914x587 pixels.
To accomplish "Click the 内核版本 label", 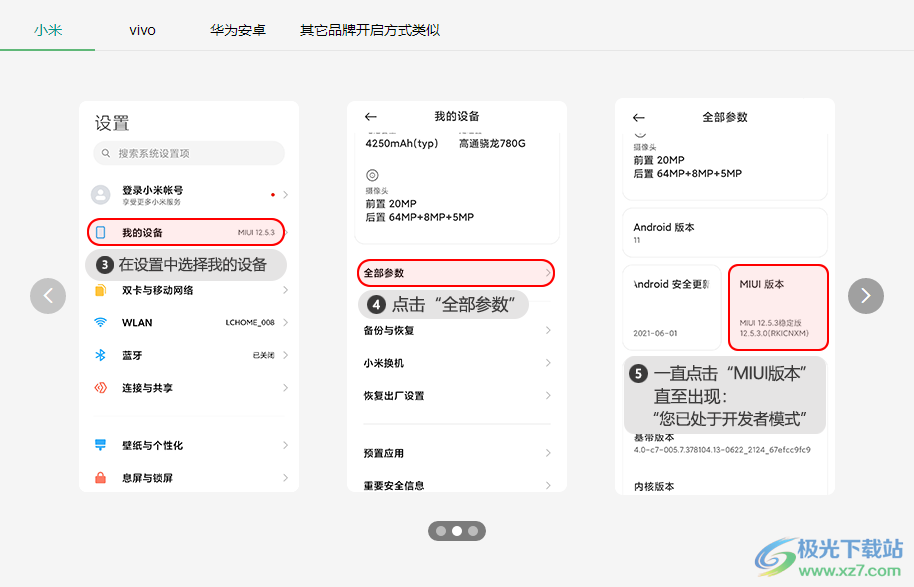I will [654, 486].
